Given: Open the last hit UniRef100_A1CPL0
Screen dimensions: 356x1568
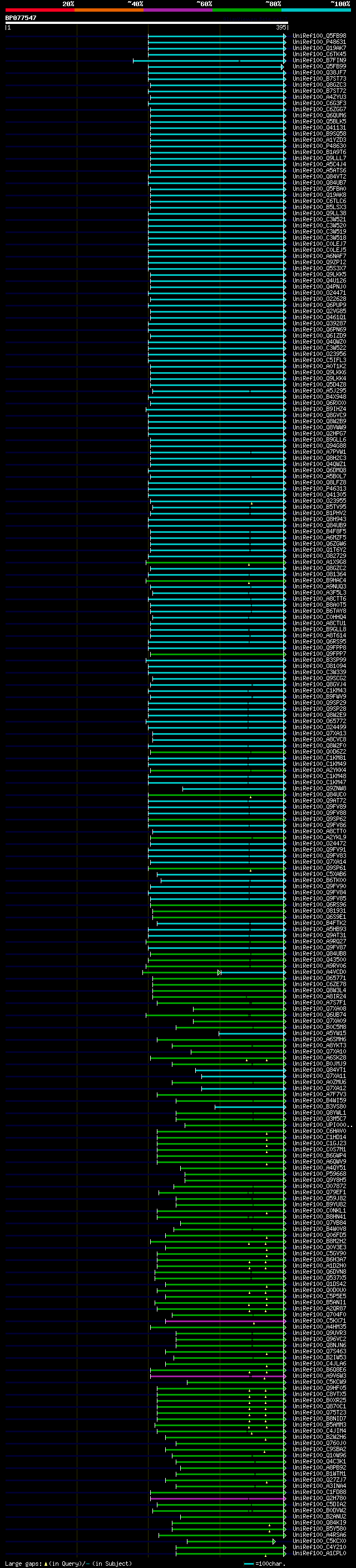Looking at the screenshot, I should 319,1553.
